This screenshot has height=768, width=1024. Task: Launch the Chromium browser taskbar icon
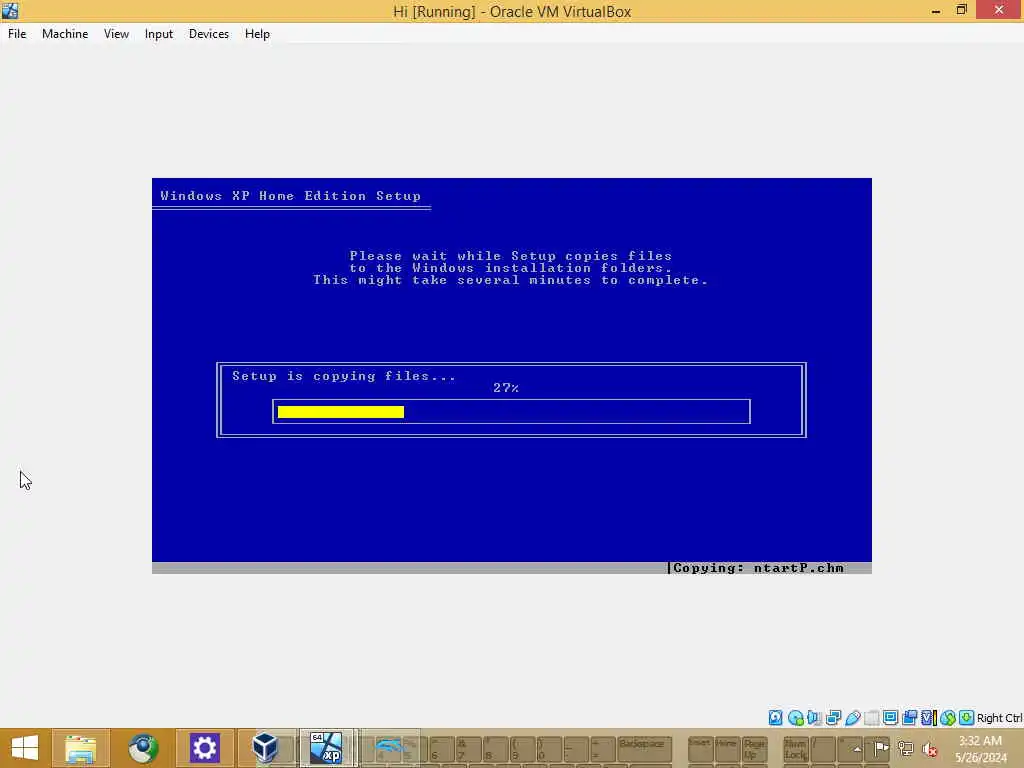pos(143,748)
